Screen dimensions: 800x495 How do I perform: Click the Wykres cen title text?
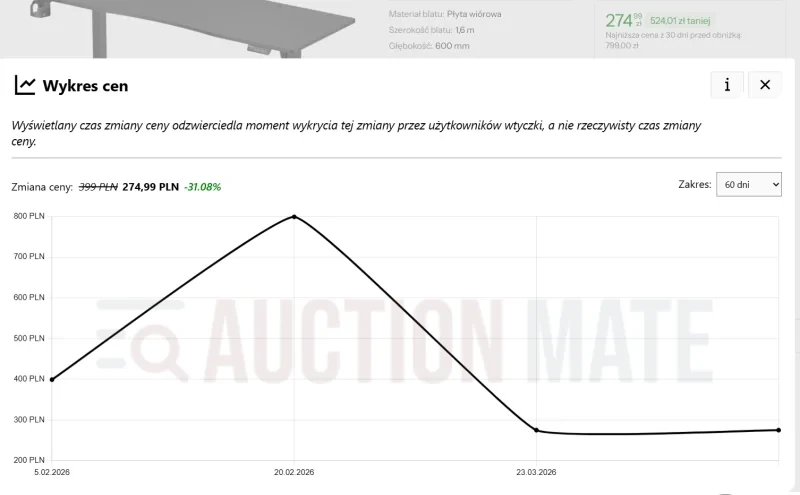(85, 86)
